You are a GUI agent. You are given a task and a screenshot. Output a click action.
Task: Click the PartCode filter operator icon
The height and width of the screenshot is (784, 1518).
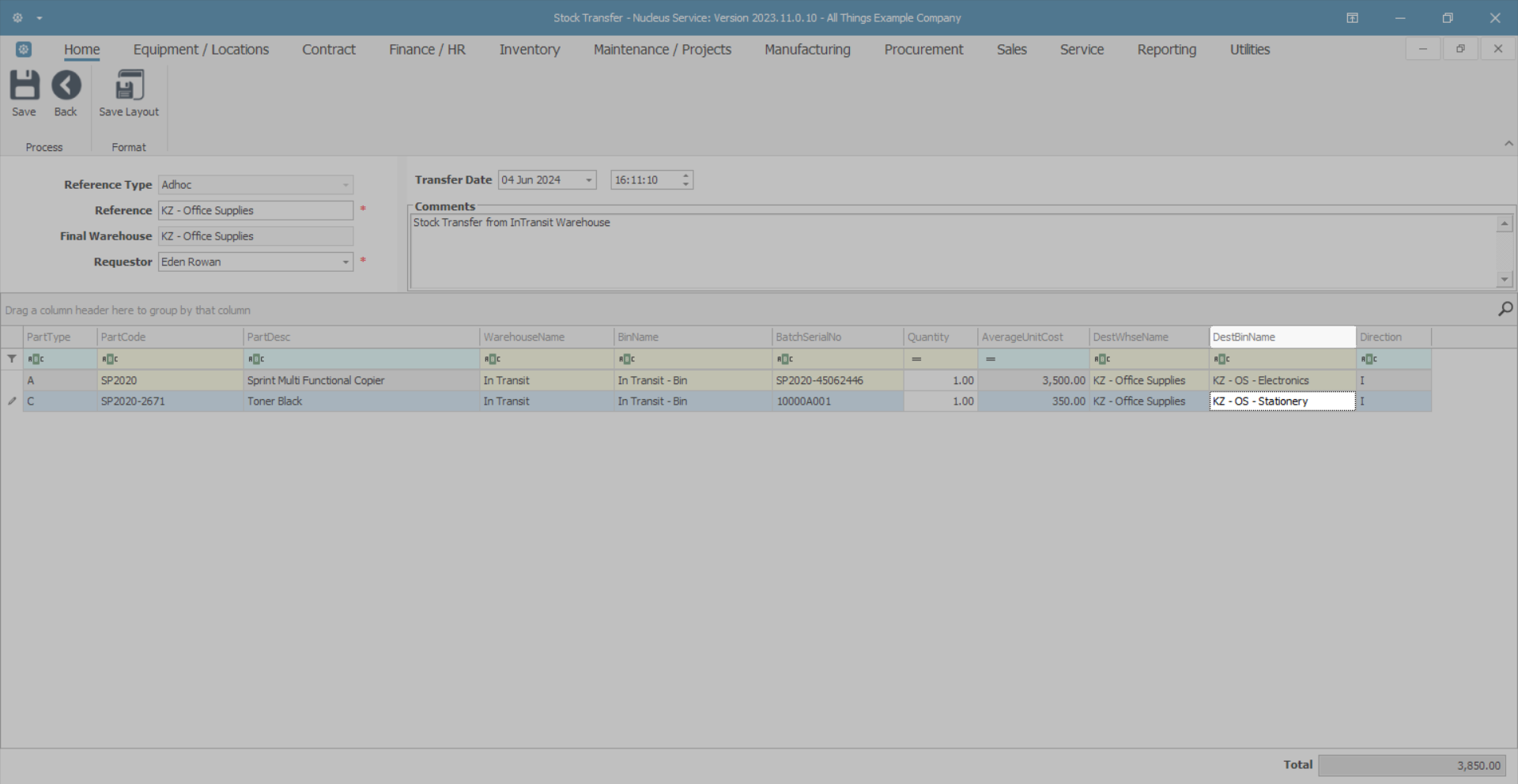pyautogui.click(x=110, y=359)
